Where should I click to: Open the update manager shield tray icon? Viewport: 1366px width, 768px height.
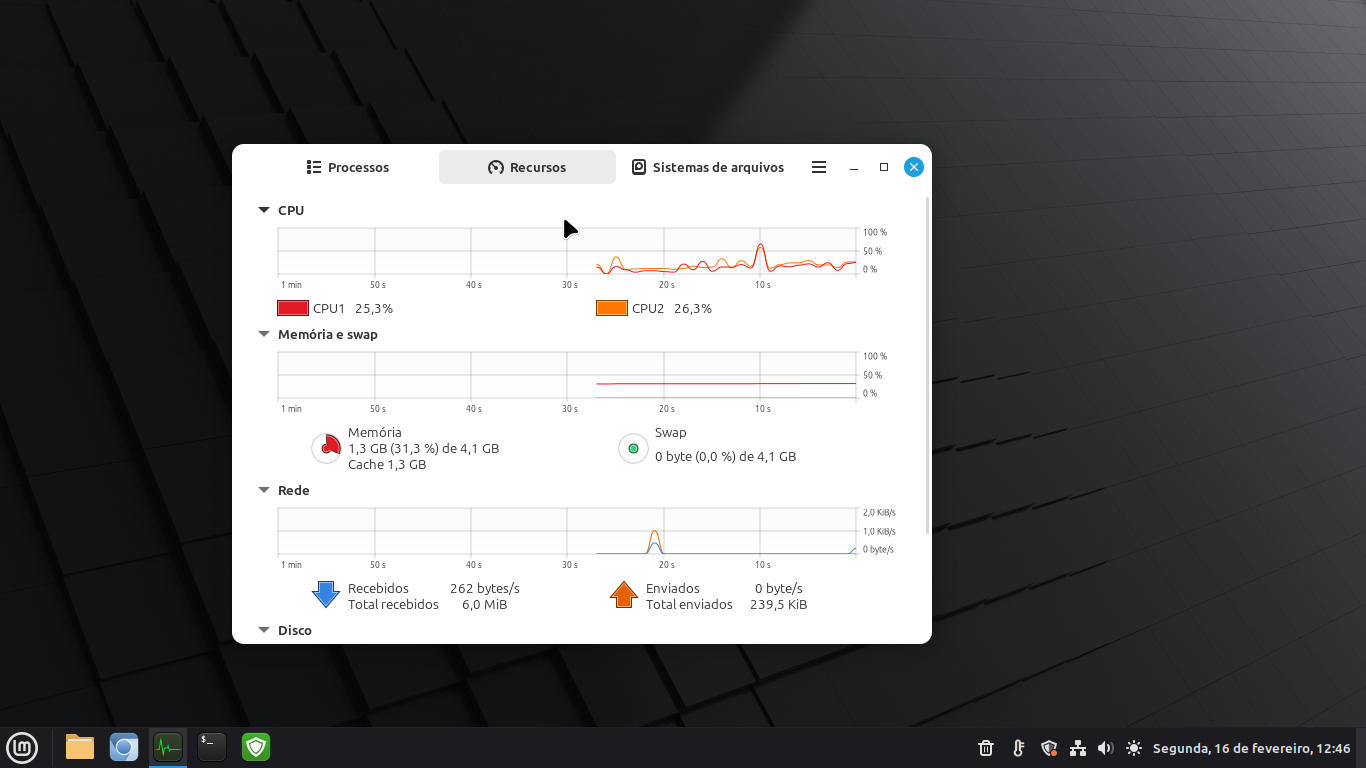(1049, 748)
